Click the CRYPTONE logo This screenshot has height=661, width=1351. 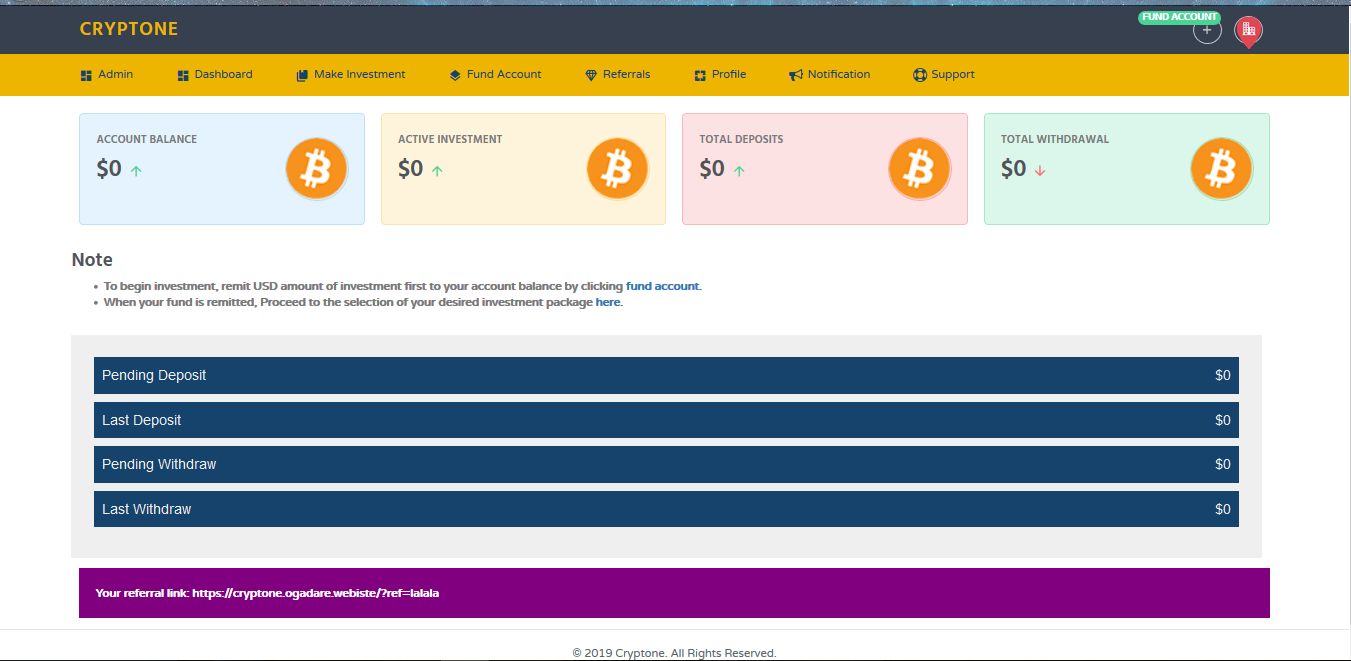[x=128, y=29]
